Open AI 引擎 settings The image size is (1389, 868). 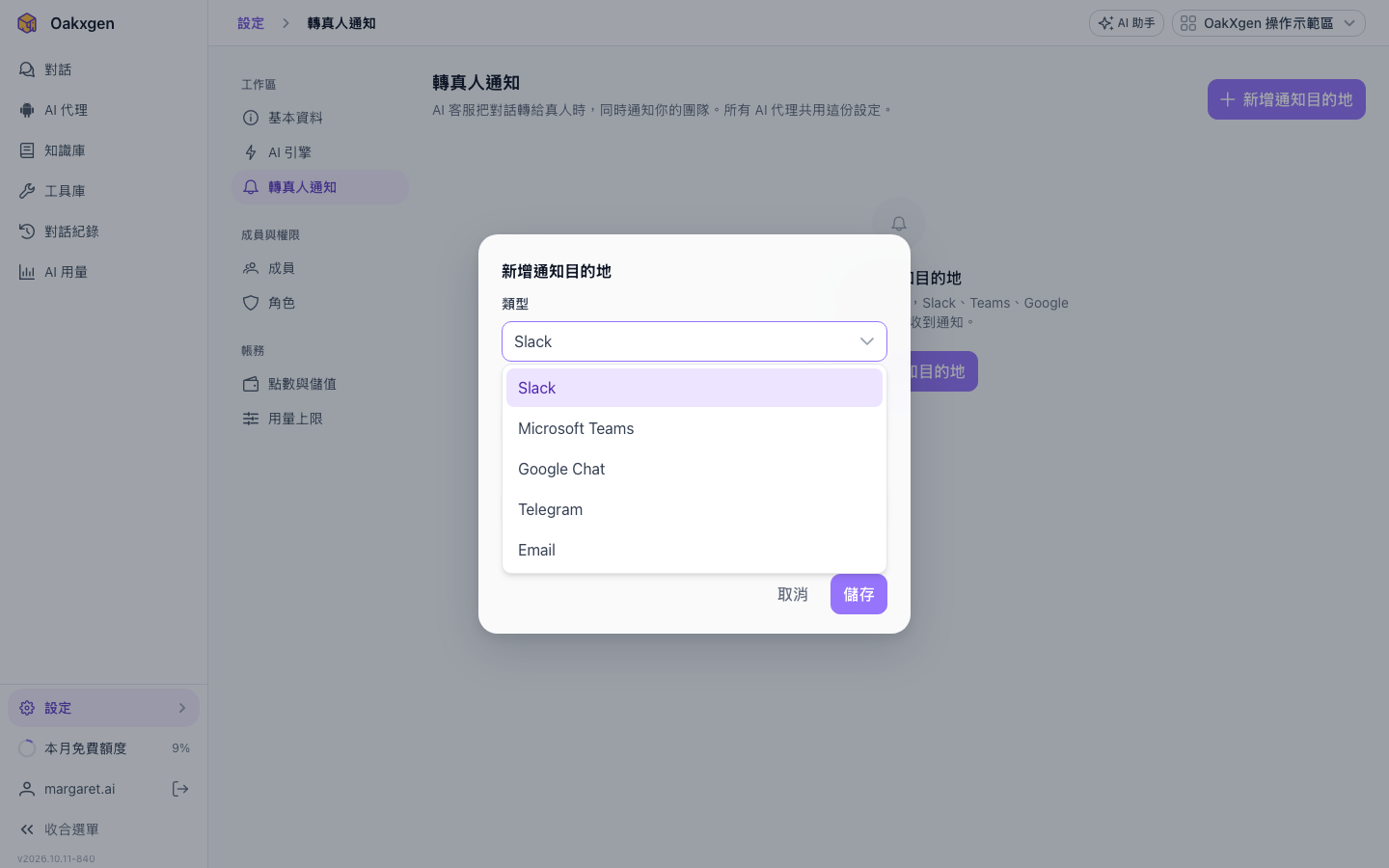tap(319, 152)
